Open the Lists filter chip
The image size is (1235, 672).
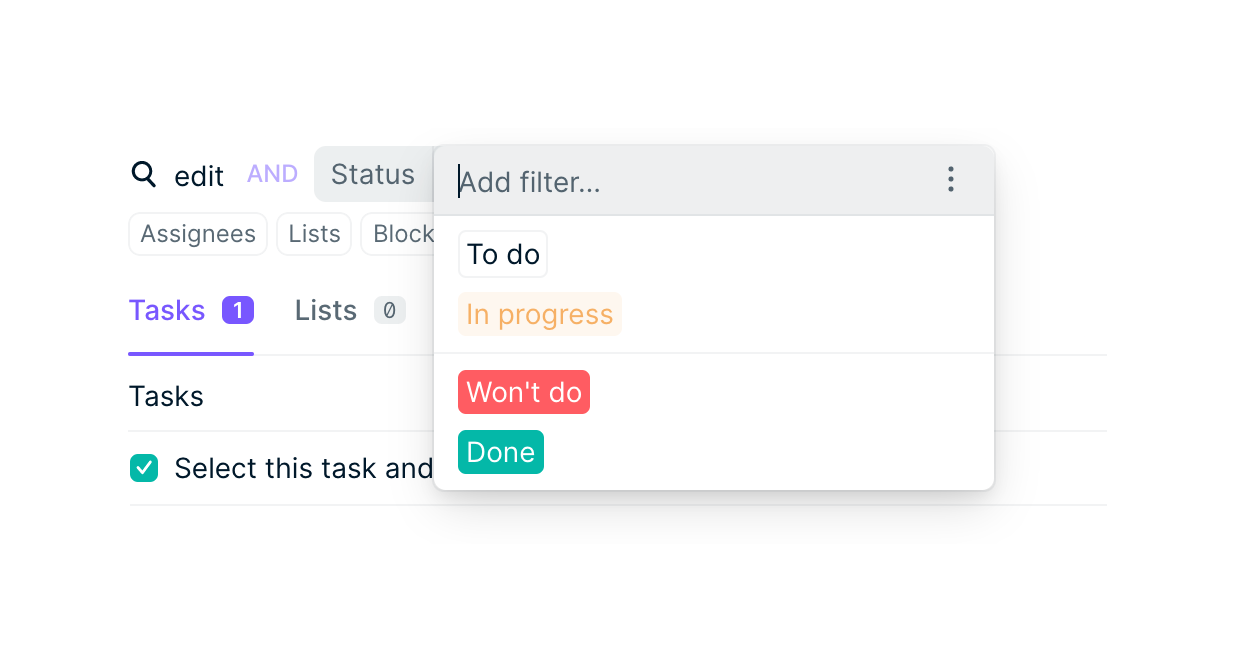[x=313, y=234]
